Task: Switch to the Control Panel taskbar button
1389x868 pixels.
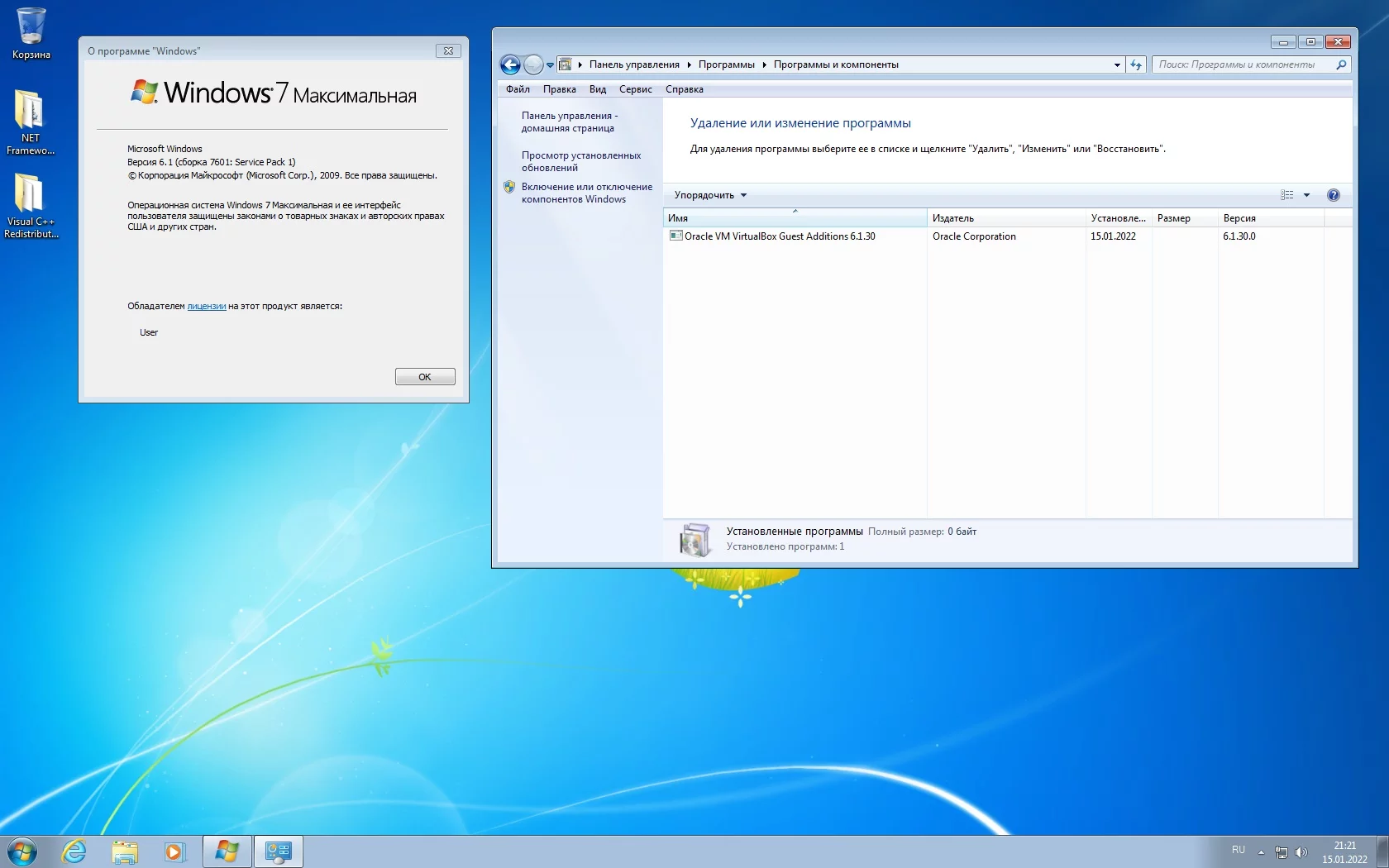Action: click(x=279, y=851)
